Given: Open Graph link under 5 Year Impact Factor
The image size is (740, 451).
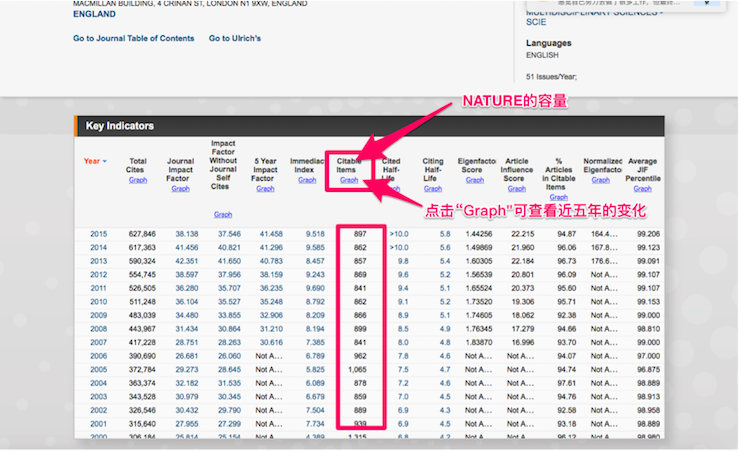Looking at the screenshot, I should (265, 188).
